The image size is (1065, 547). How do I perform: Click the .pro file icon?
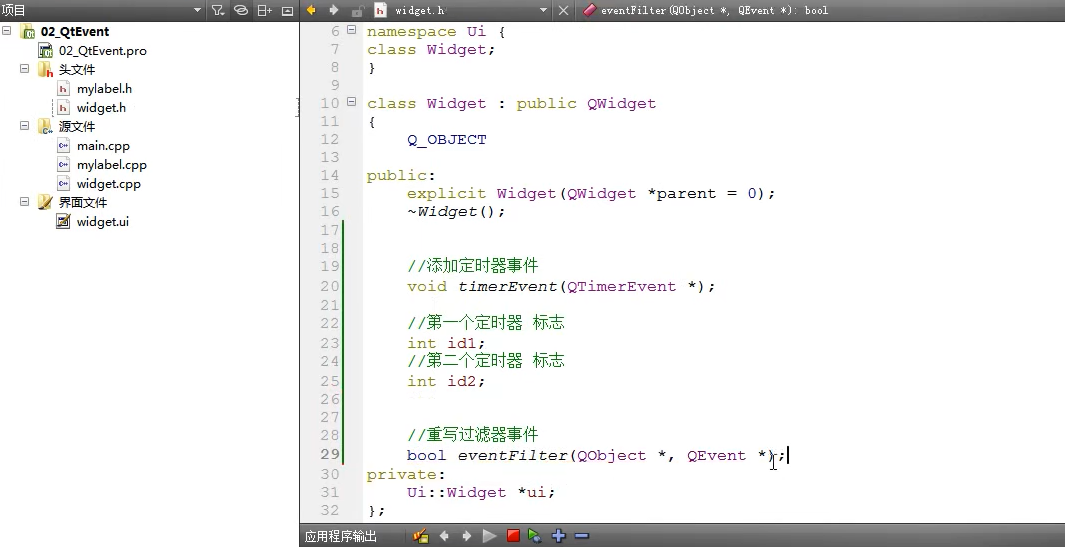46,50
